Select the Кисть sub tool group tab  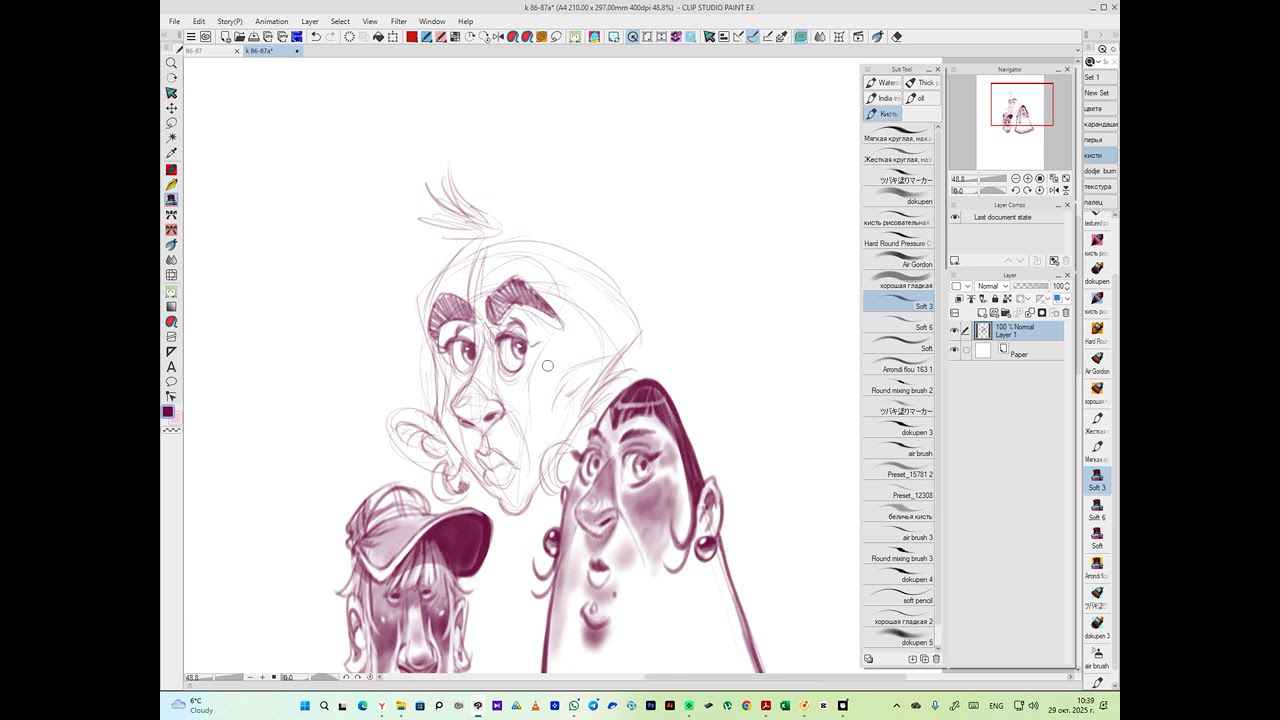tap(883, 113)
